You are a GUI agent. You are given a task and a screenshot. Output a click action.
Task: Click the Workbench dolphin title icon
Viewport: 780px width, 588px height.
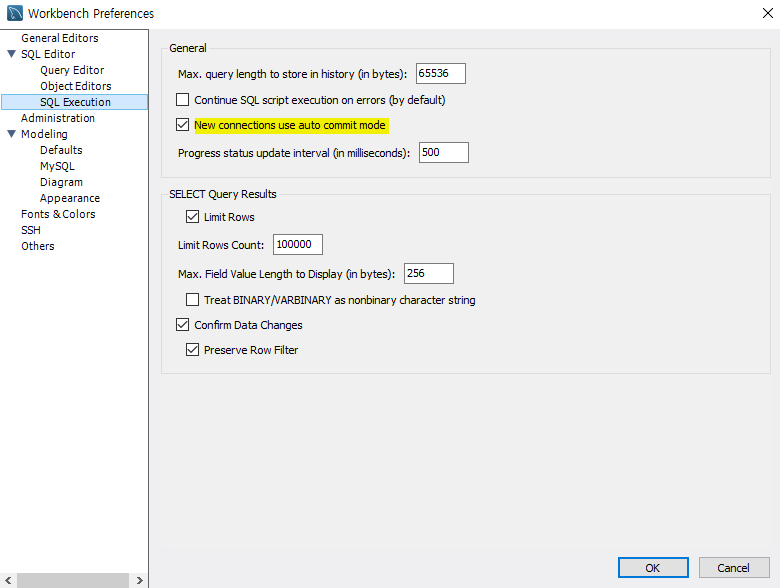coord(14,13)
